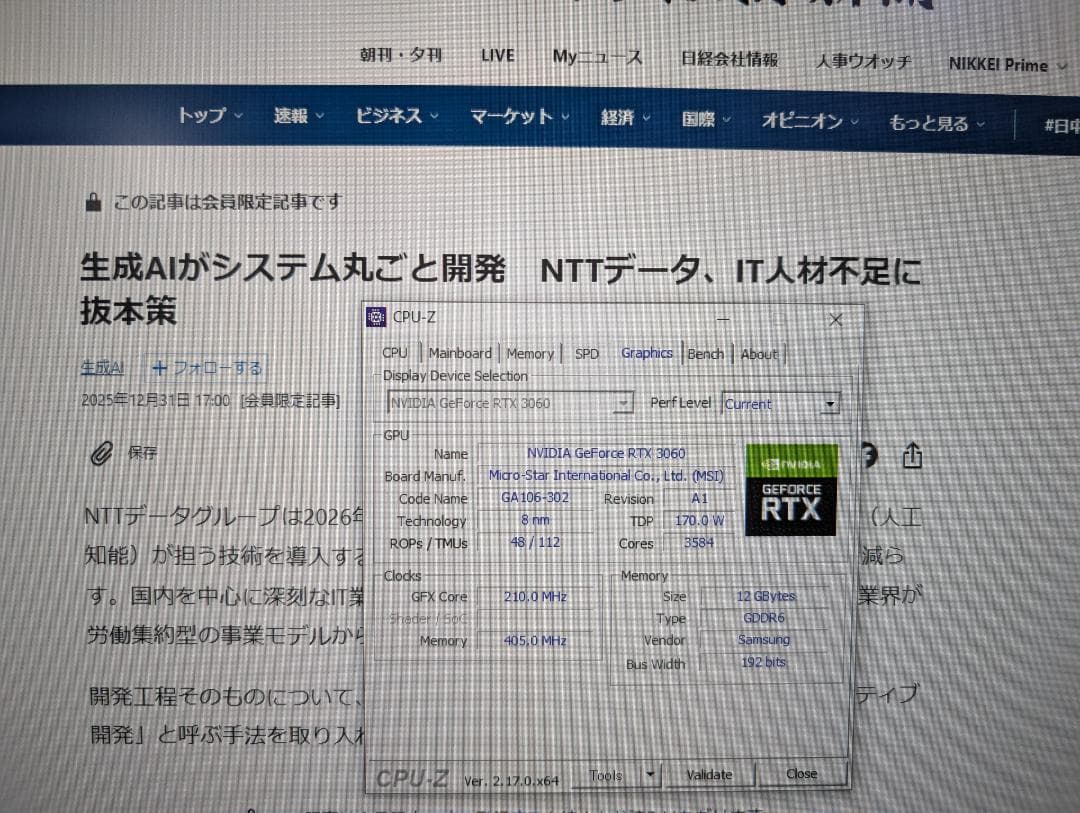Open the Display Device Selection dropdown

(x=623, y=403)
